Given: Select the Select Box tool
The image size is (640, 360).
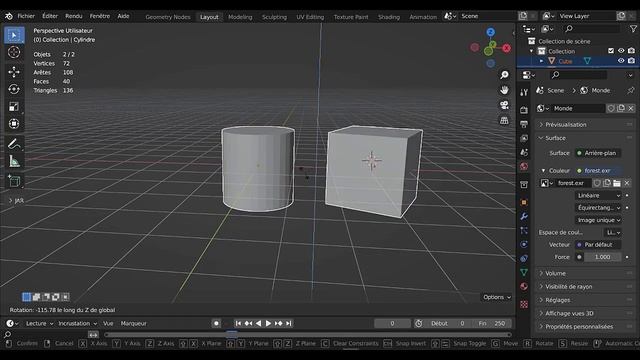Looking at the screenshot, I should pos(14,35).
